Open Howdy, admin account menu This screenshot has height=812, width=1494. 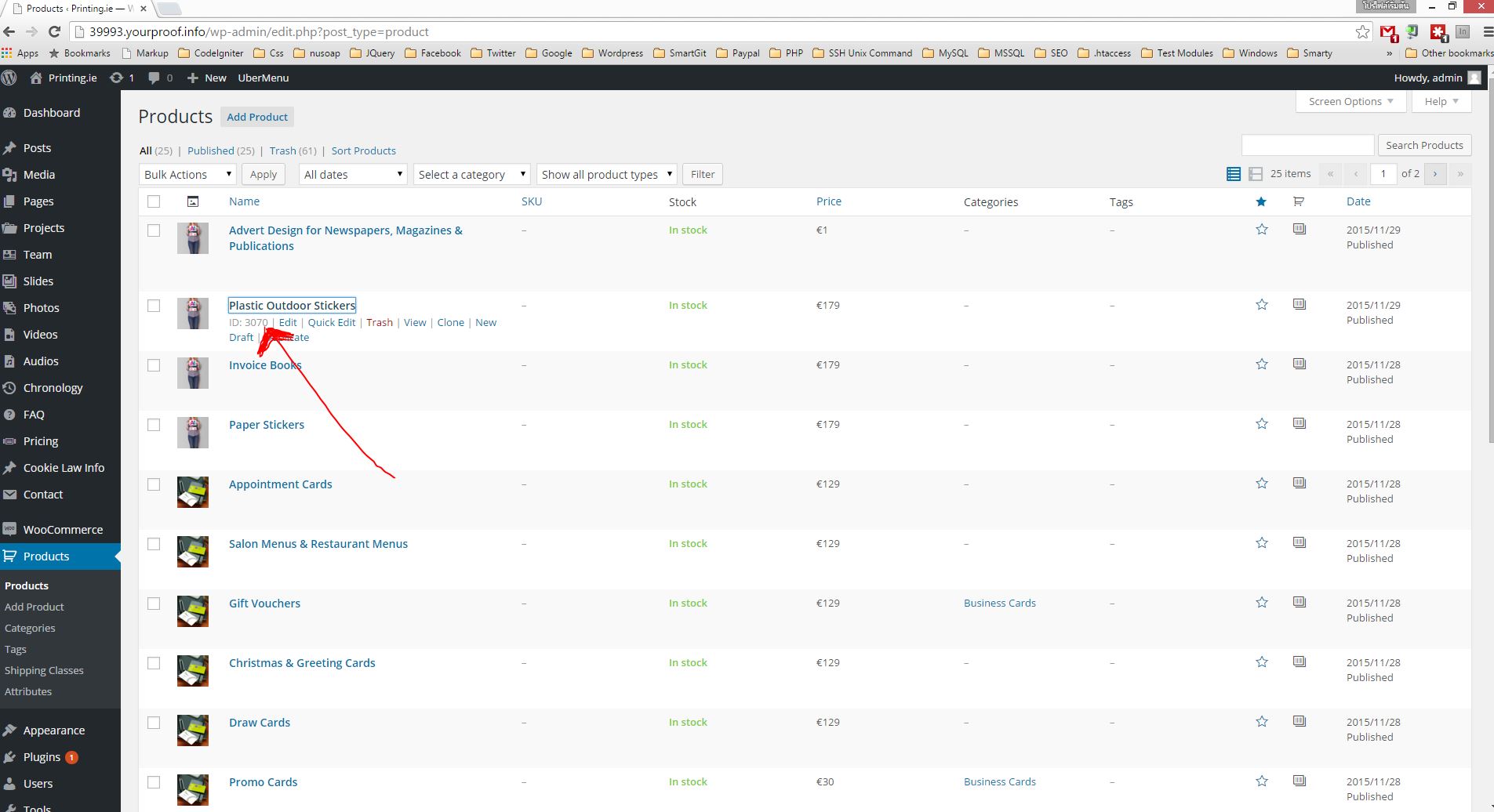click(x=1438, y=78)
